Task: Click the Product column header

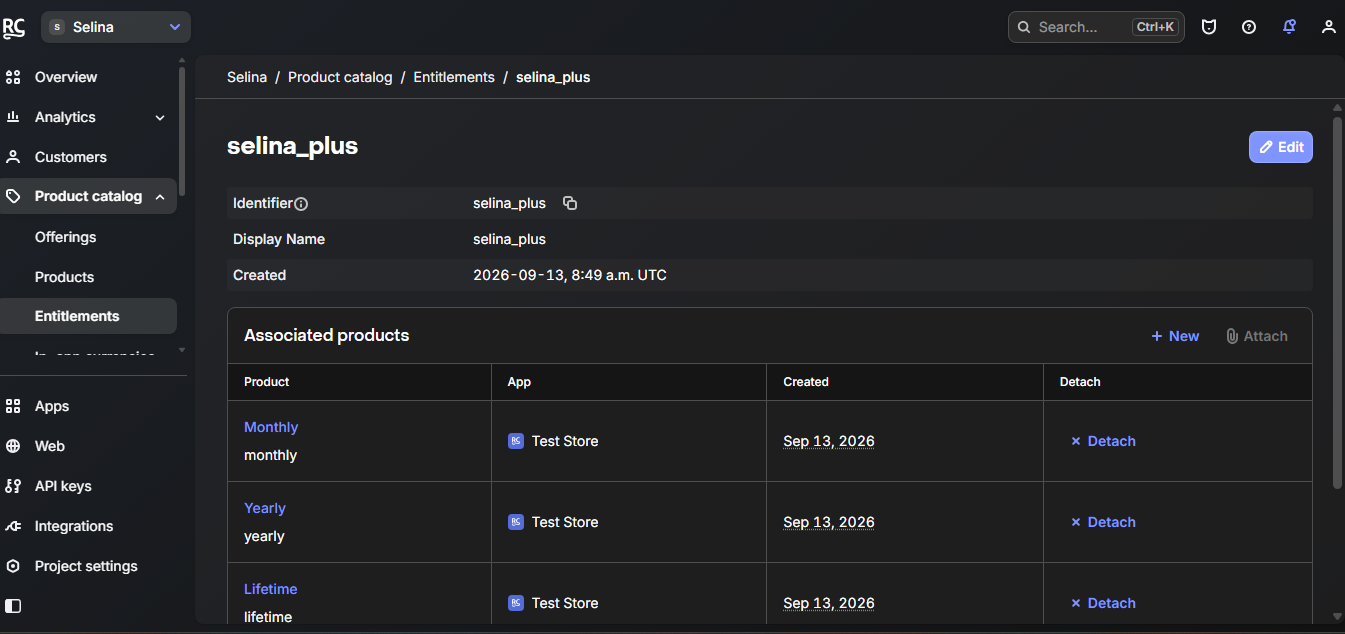Action: (x=267, y=382)
